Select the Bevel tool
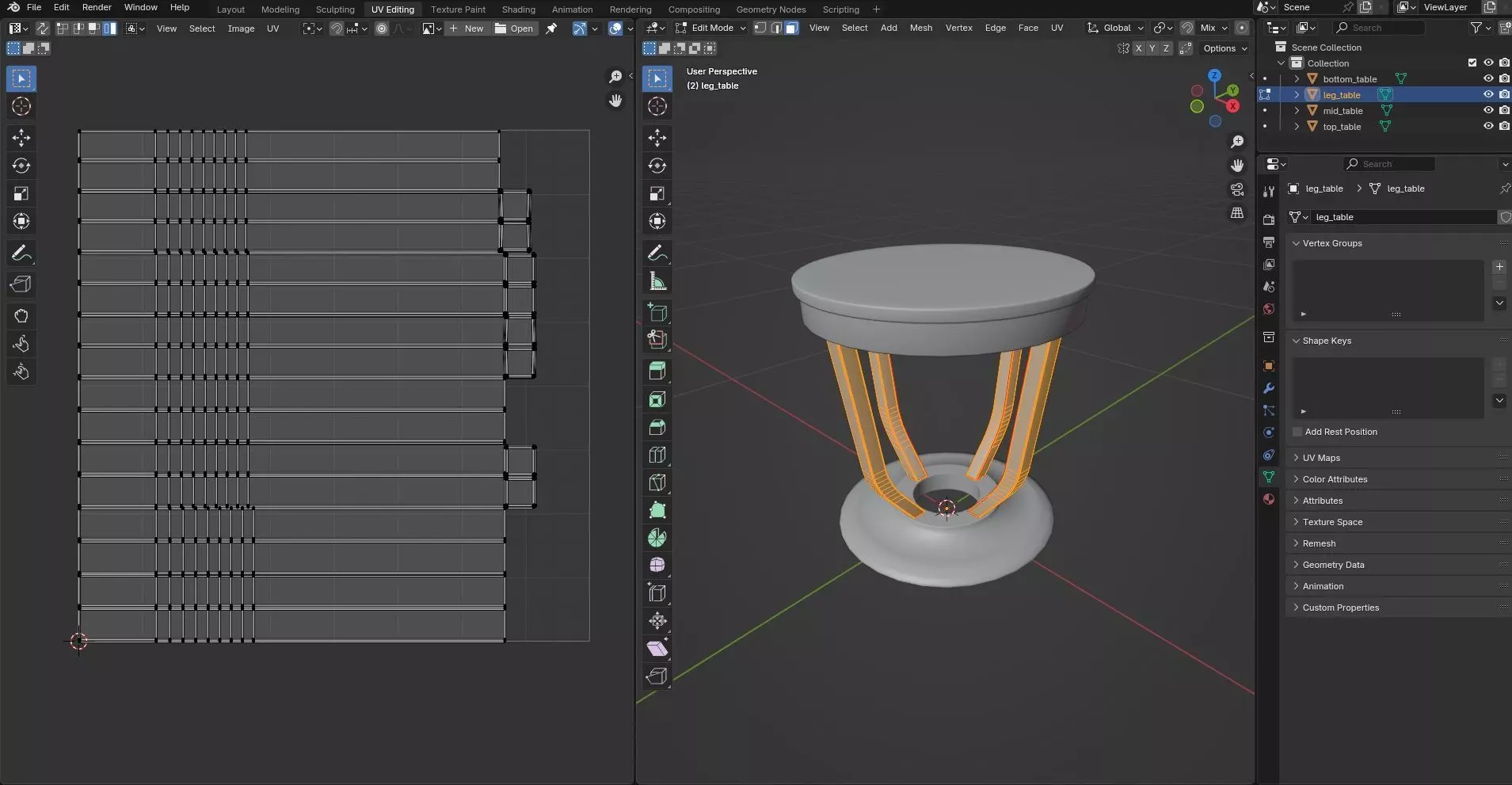 [x=657, y=427]
